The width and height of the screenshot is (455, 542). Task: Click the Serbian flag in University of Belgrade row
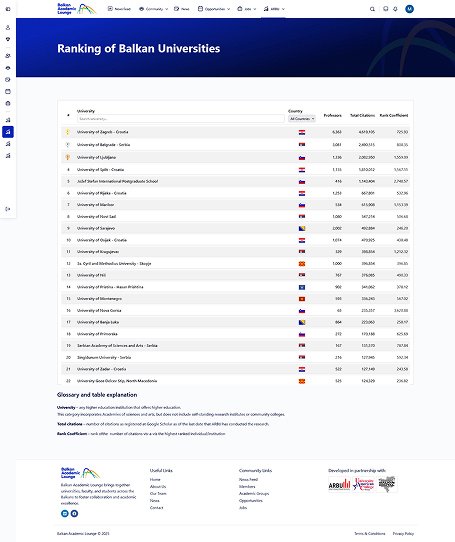click(302, 144)
